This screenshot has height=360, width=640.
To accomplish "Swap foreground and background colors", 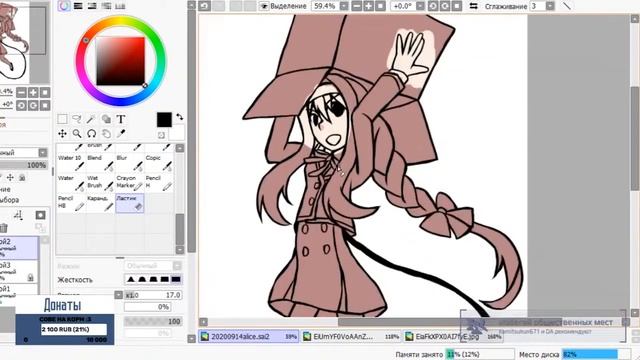I will (x=180, y=117).
